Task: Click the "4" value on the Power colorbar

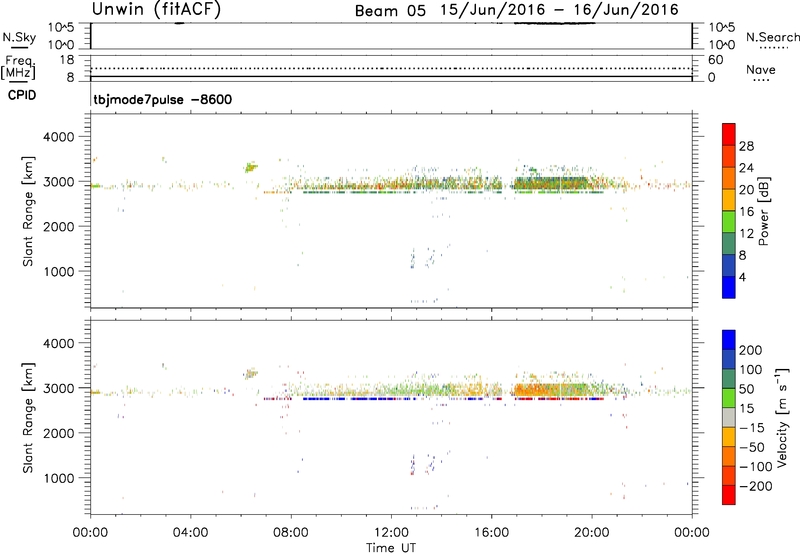Action: [742, 278]
